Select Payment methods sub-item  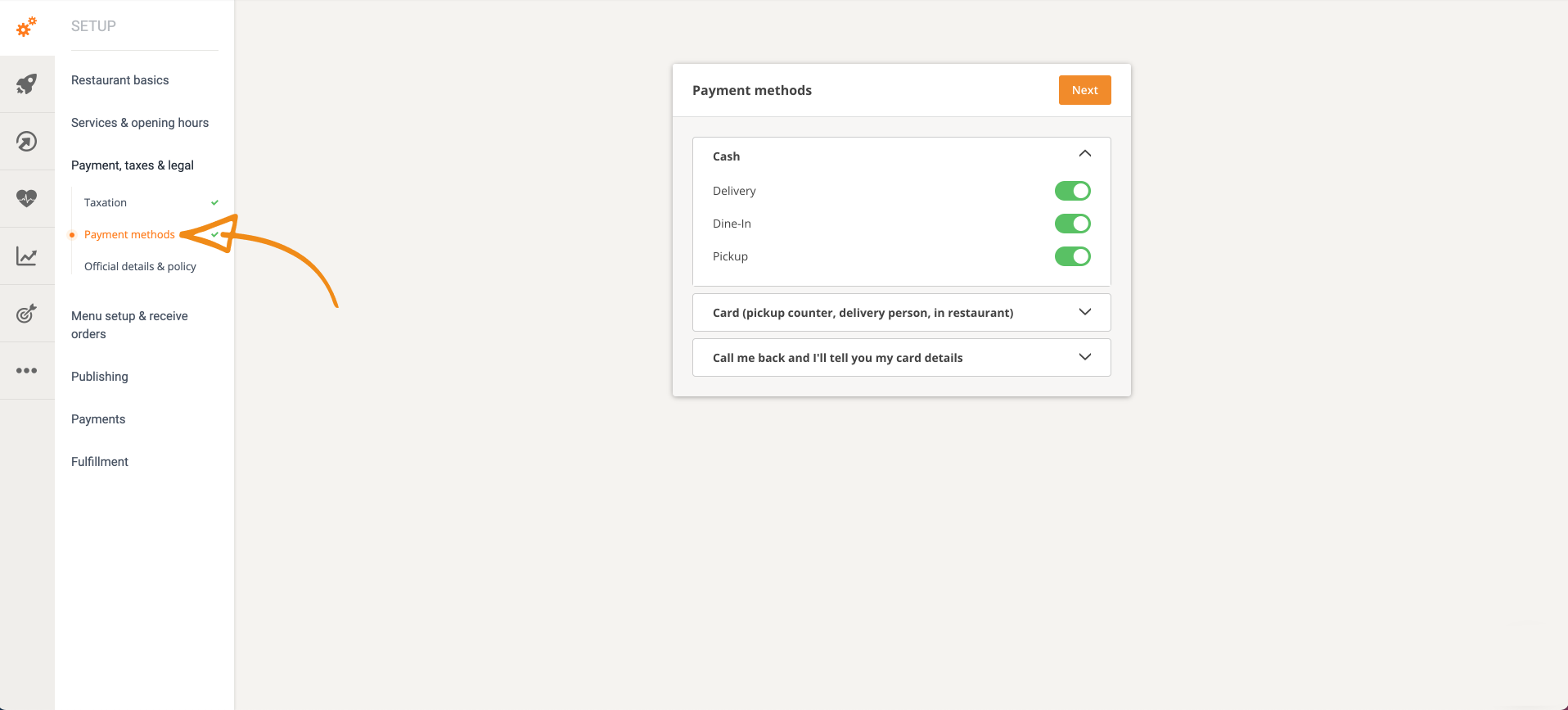[129, 234]
